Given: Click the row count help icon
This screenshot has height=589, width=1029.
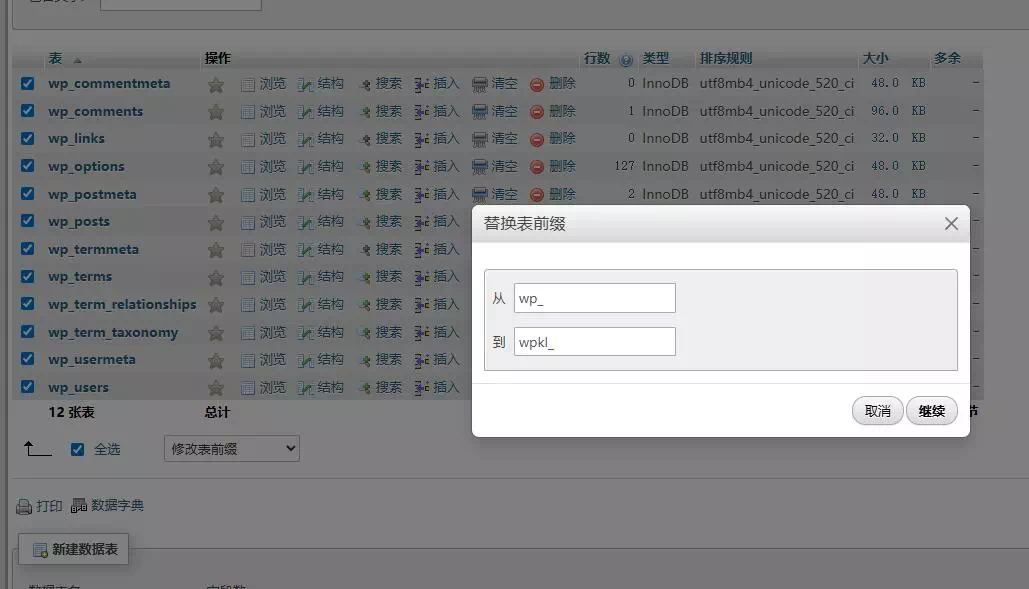Looking at the screenshot, I should pos(626,60).
